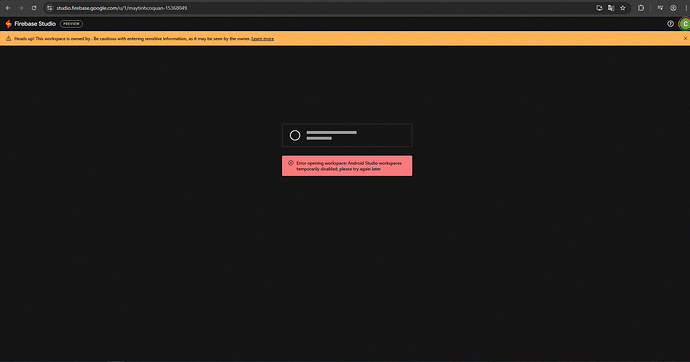690x362 pixels.
Task: Focus the studio.firebase.google.com address bar URL
Action: click(122, 8)
